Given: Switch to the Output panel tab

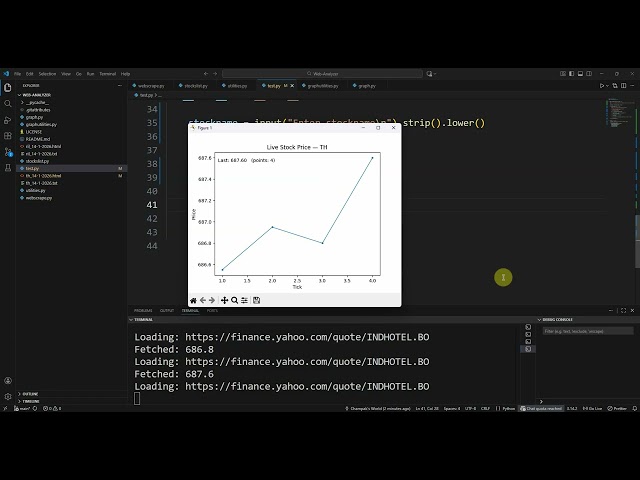Looking at the screenshot, I should [167, 311].
